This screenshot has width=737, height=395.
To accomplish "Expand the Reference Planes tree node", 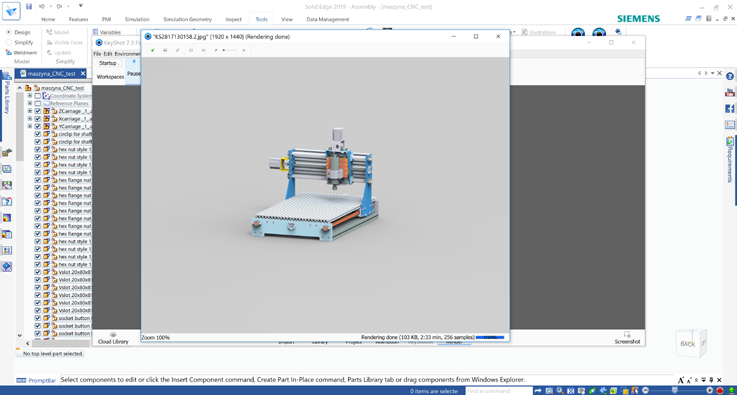I will [30, 103].
